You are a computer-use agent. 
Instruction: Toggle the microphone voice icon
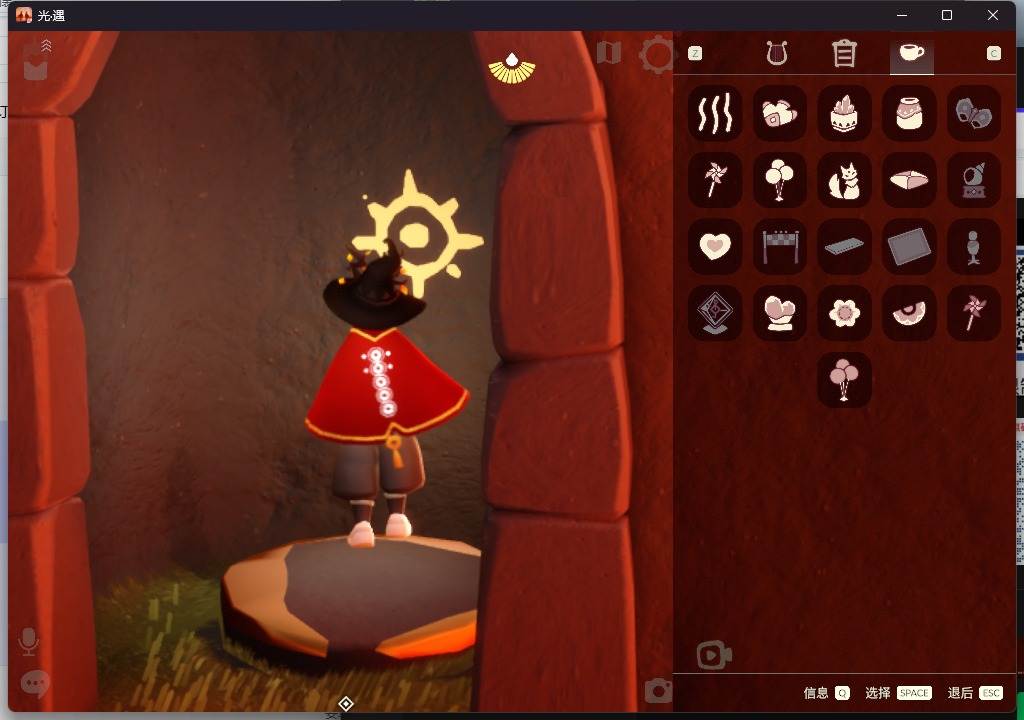(x=29, y=642)
